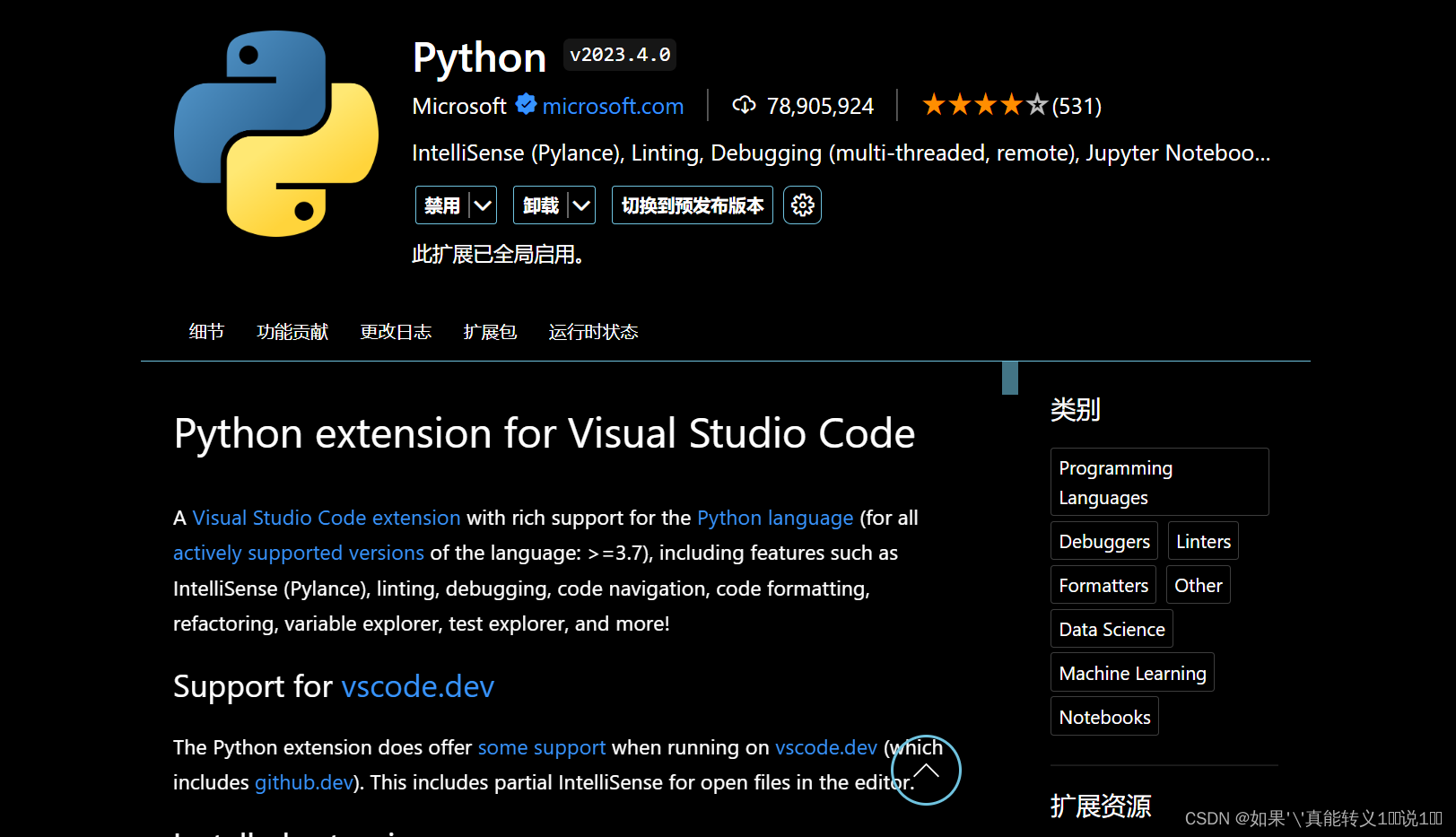Image resolution: width=1456 pixels, height=837 pixels.
Task: Select the Formatters category
Action: pyautogui.click(x=1103, y=585)
